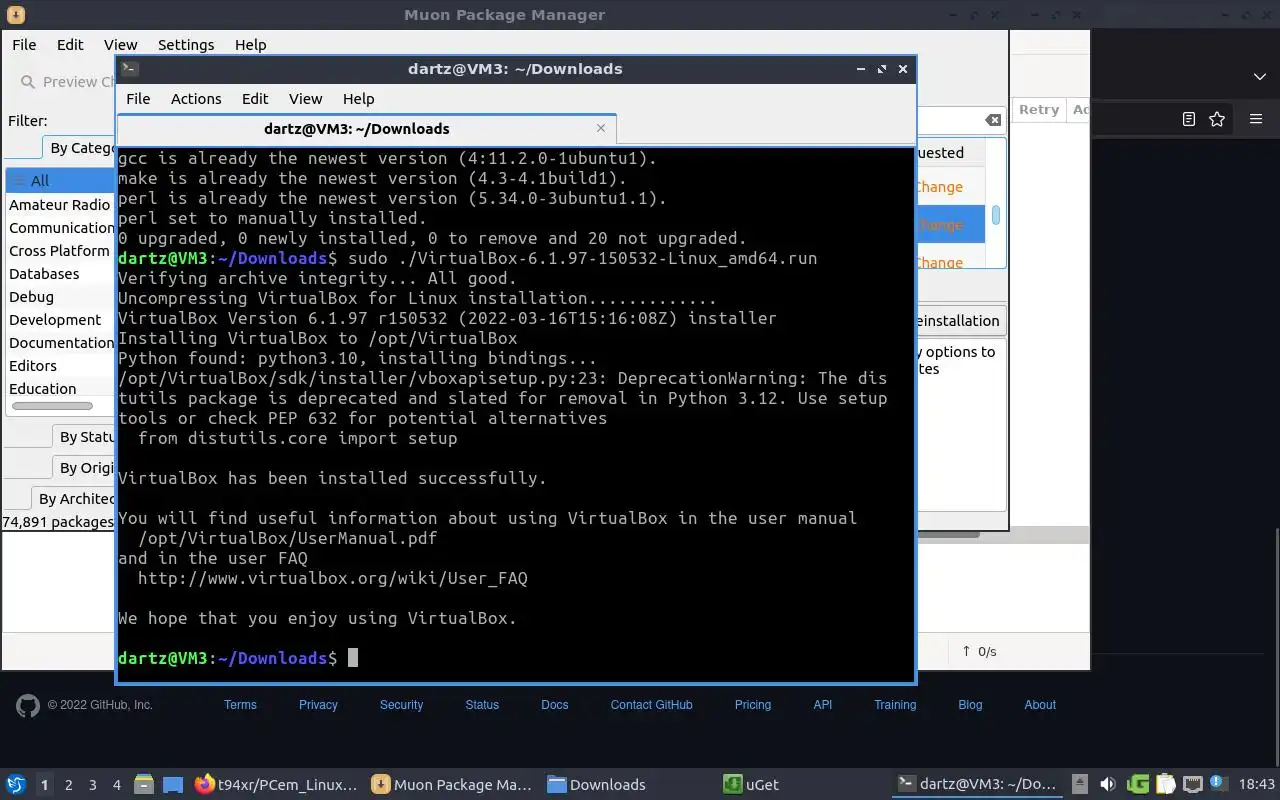Click the show desktop panel icon
The image size is (1280, 800).
pos(173,784)
